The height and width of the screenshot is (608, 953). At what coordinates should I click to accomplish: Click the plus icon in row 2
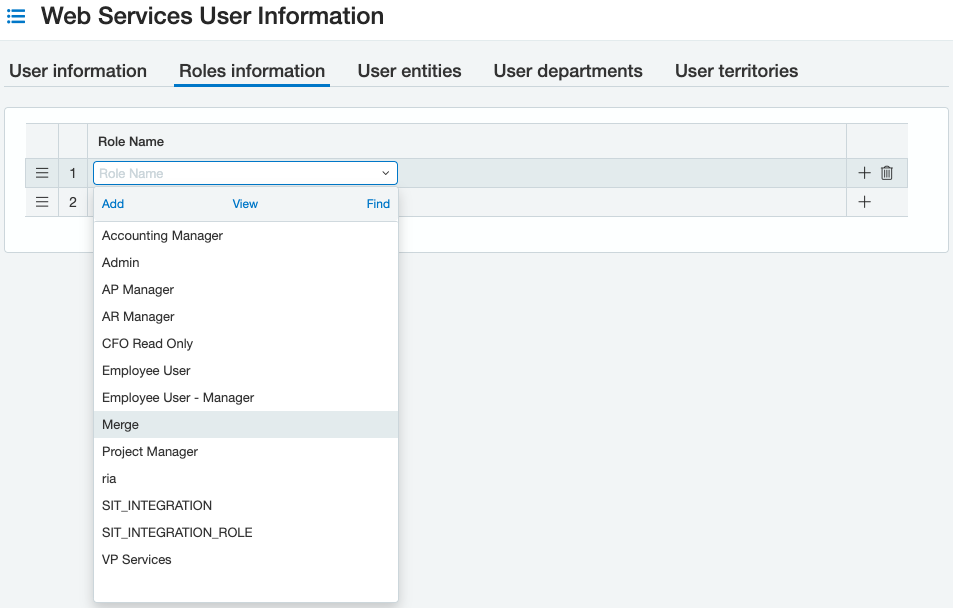click(865, 202)
